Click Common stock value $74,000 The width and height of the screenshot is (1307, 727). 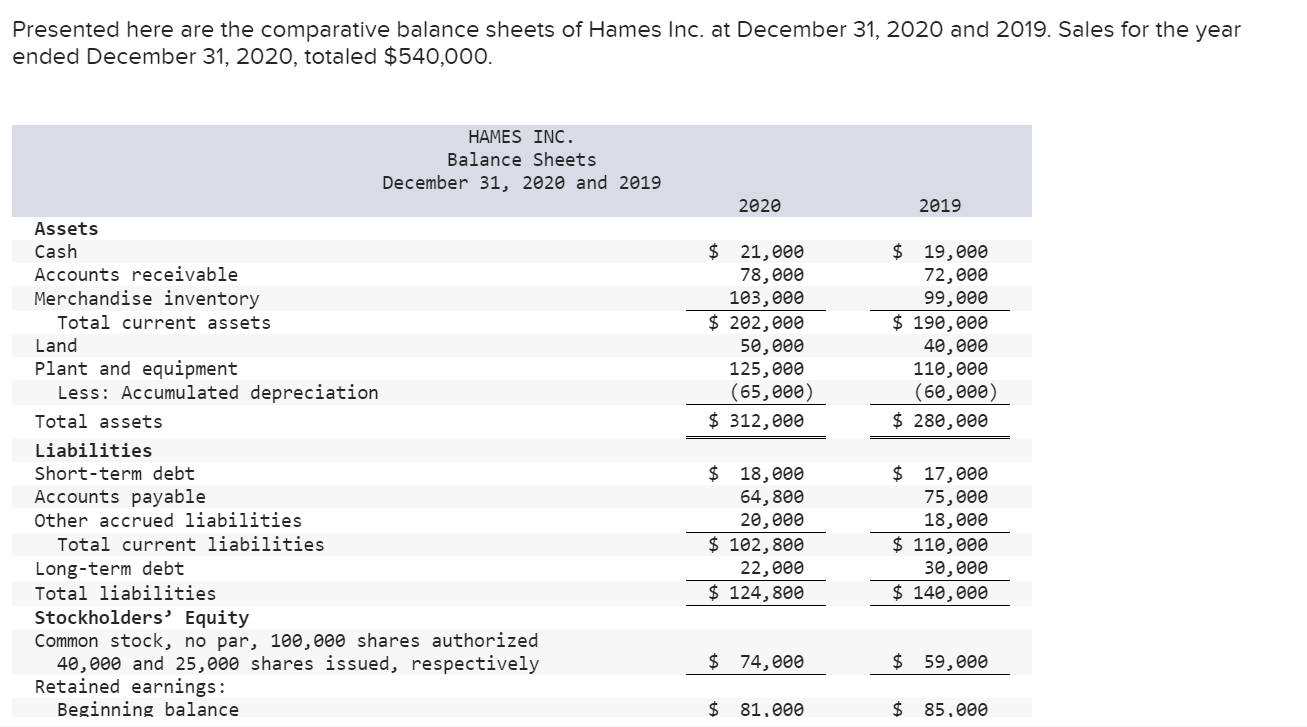(x=756, y=662)
